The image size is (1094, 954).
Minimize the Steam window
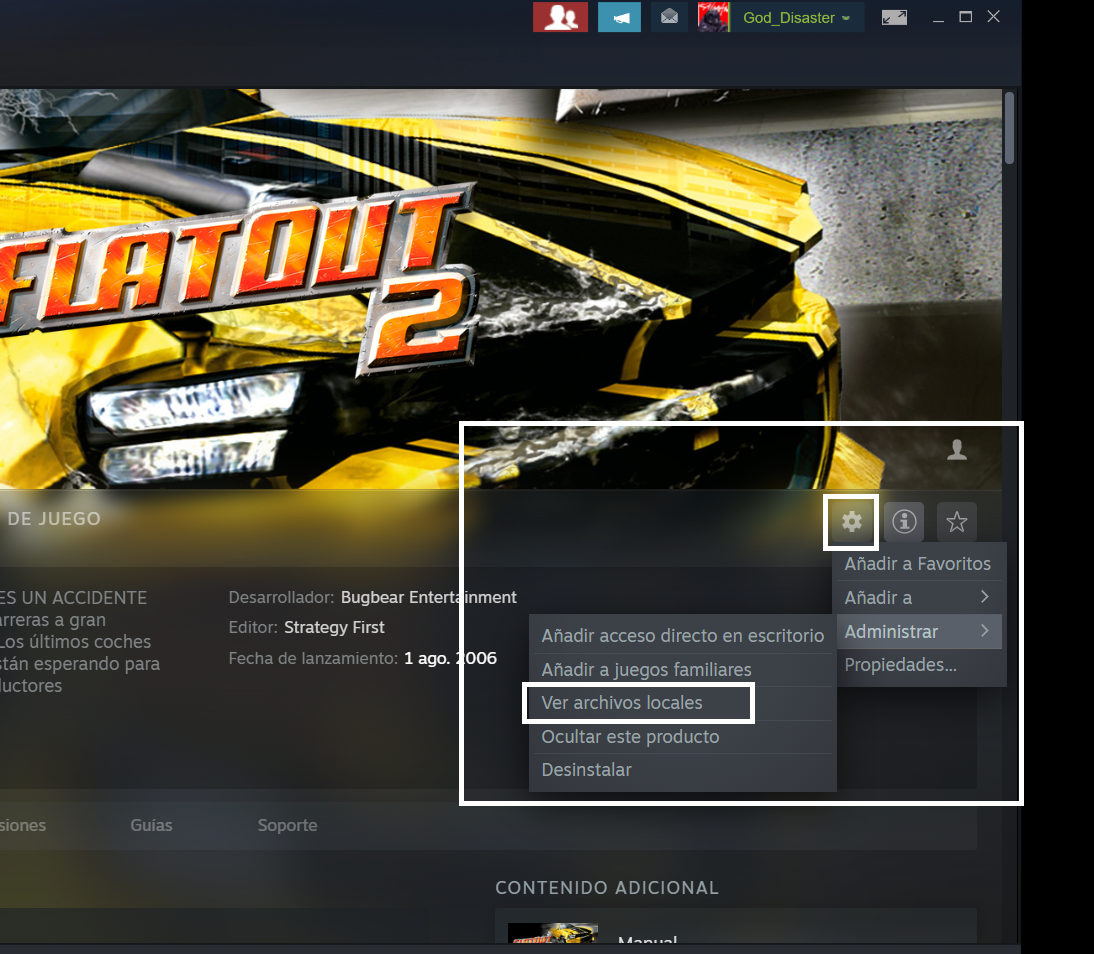(938, 17)
